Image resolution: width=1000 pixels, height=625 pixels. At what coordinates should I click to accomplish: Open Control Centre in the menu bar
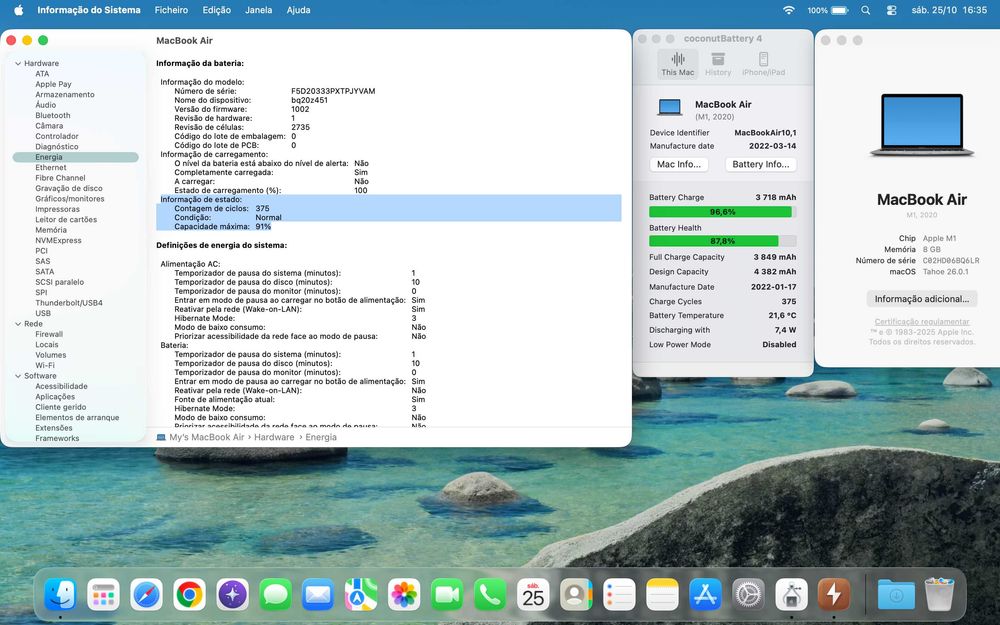click(x=892, y=10)
